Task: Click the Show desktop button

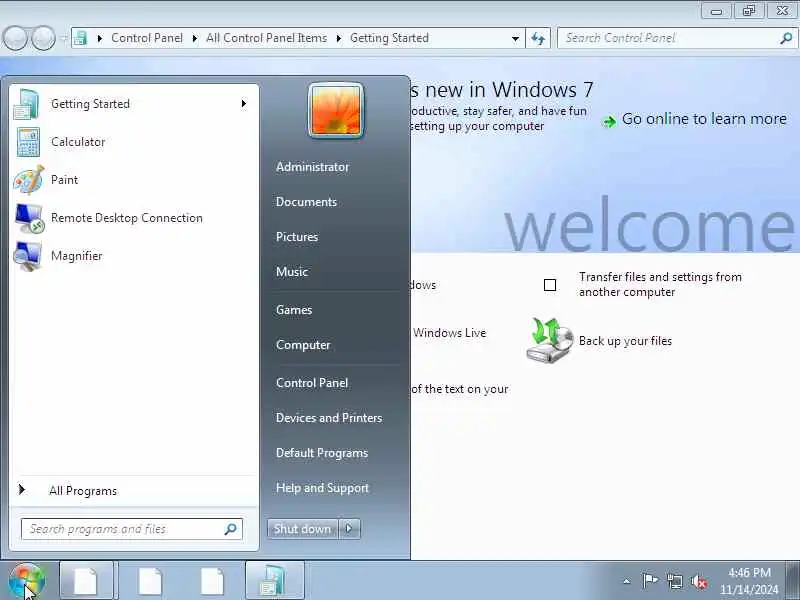Action: point(792,581)
